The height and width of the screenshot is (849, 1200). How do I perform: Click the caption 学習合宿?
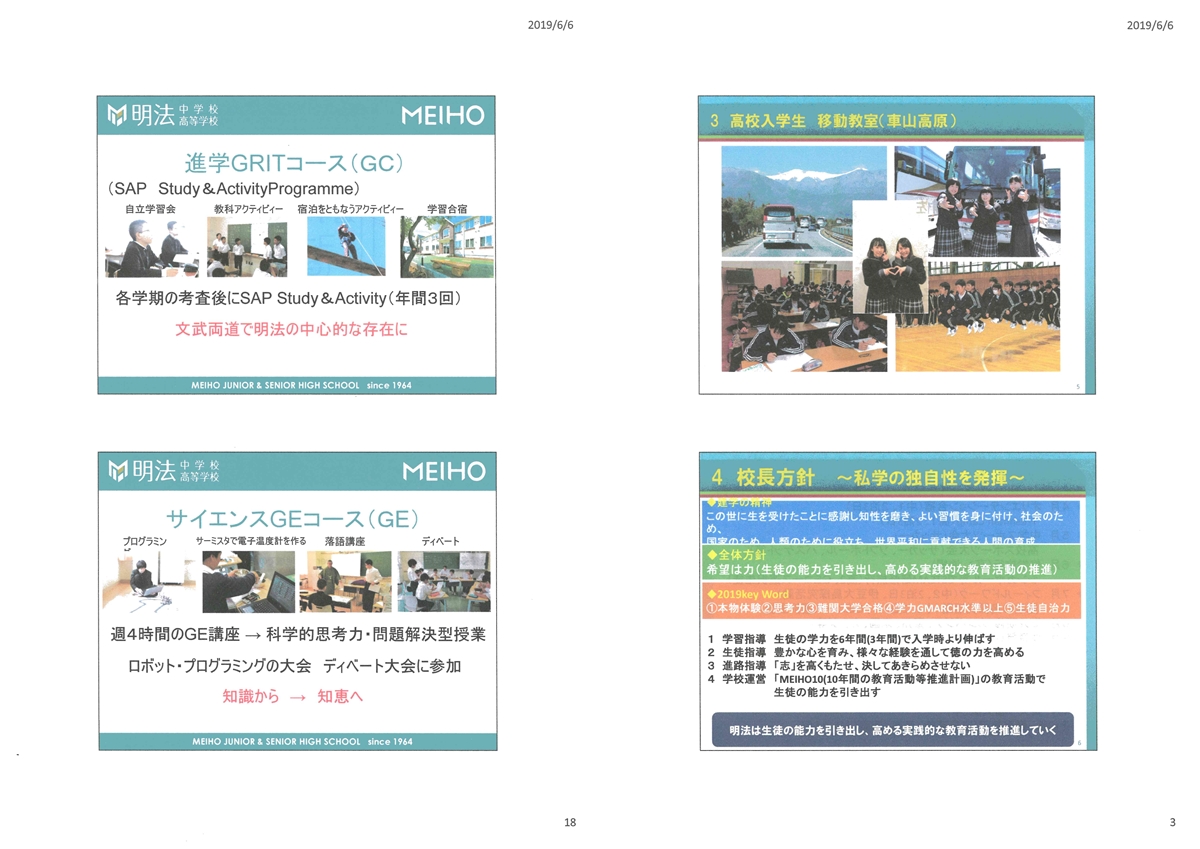[447, 209]
